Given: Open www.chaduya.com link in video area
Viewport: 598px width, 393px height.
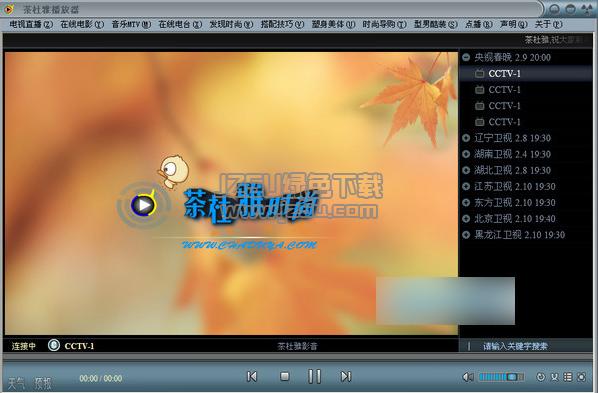Looking at the screenshot, I should point(249,245).
